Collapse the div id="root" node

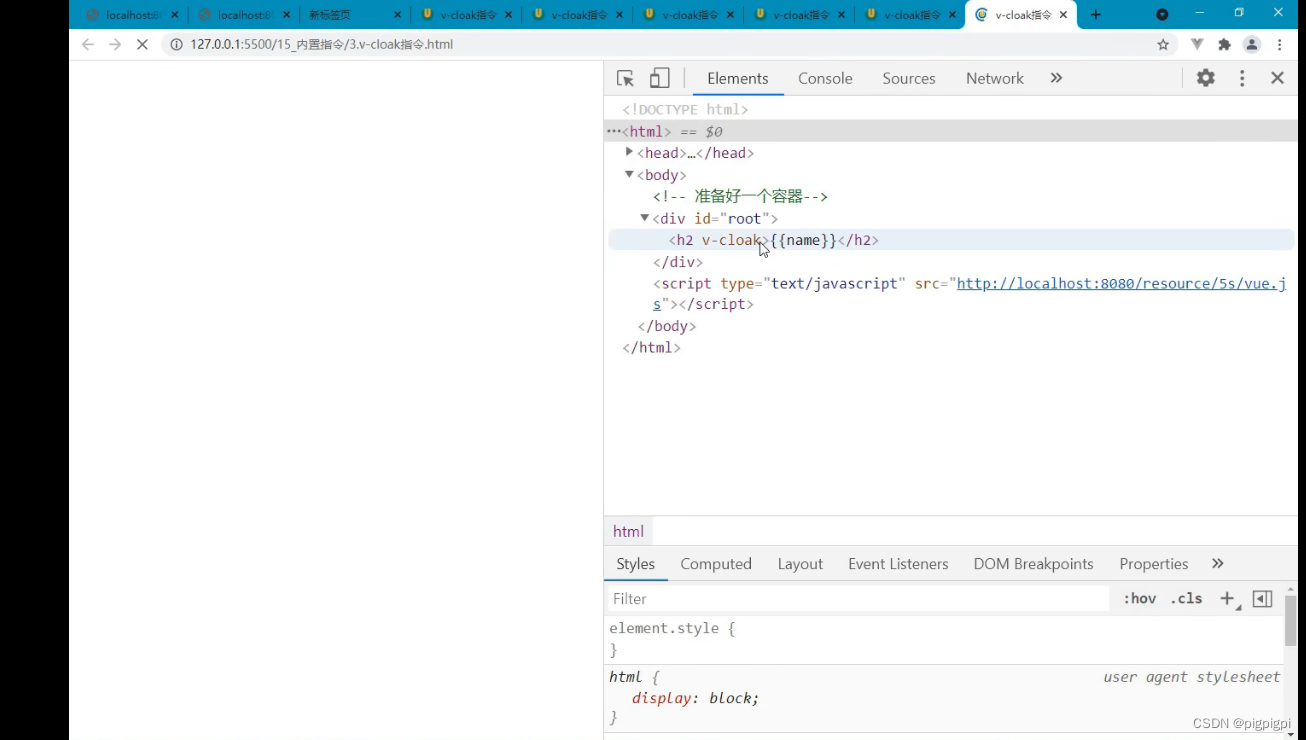coord(645,218)
